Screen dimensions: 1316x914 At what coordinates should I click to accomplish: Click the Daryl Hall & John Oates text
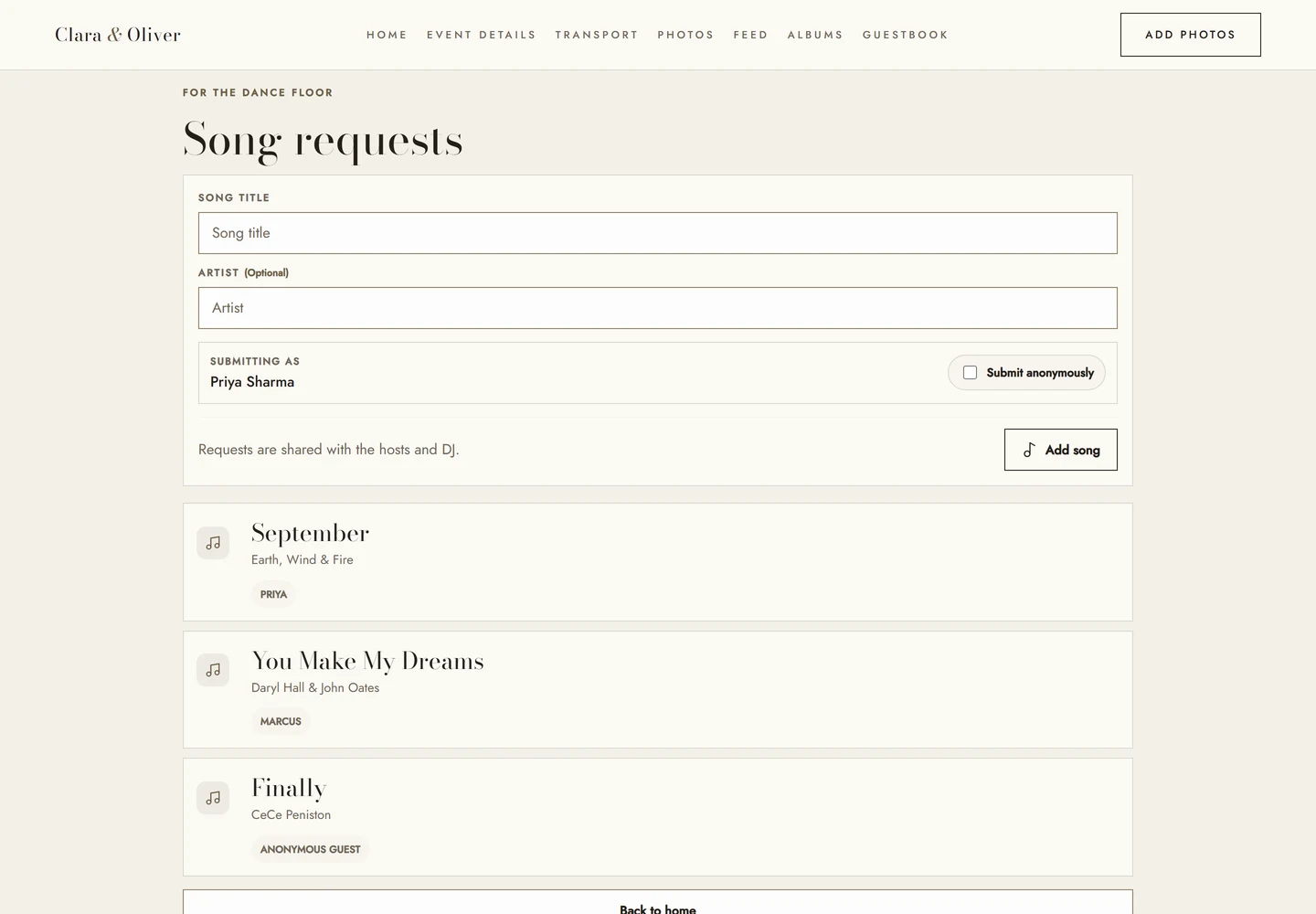pos(315,687)
